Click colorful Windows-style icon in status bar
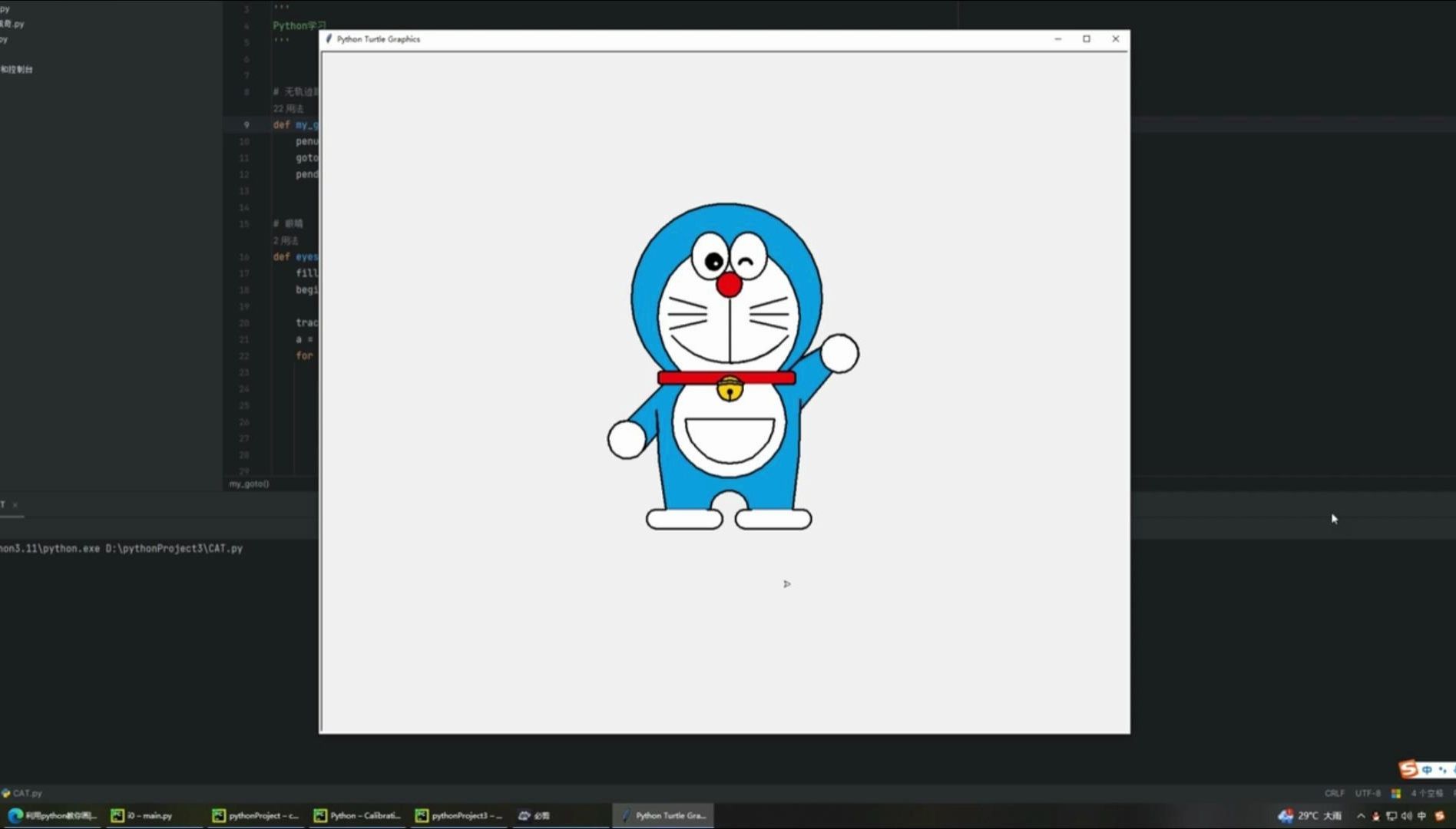 [x=1396, y=793]
